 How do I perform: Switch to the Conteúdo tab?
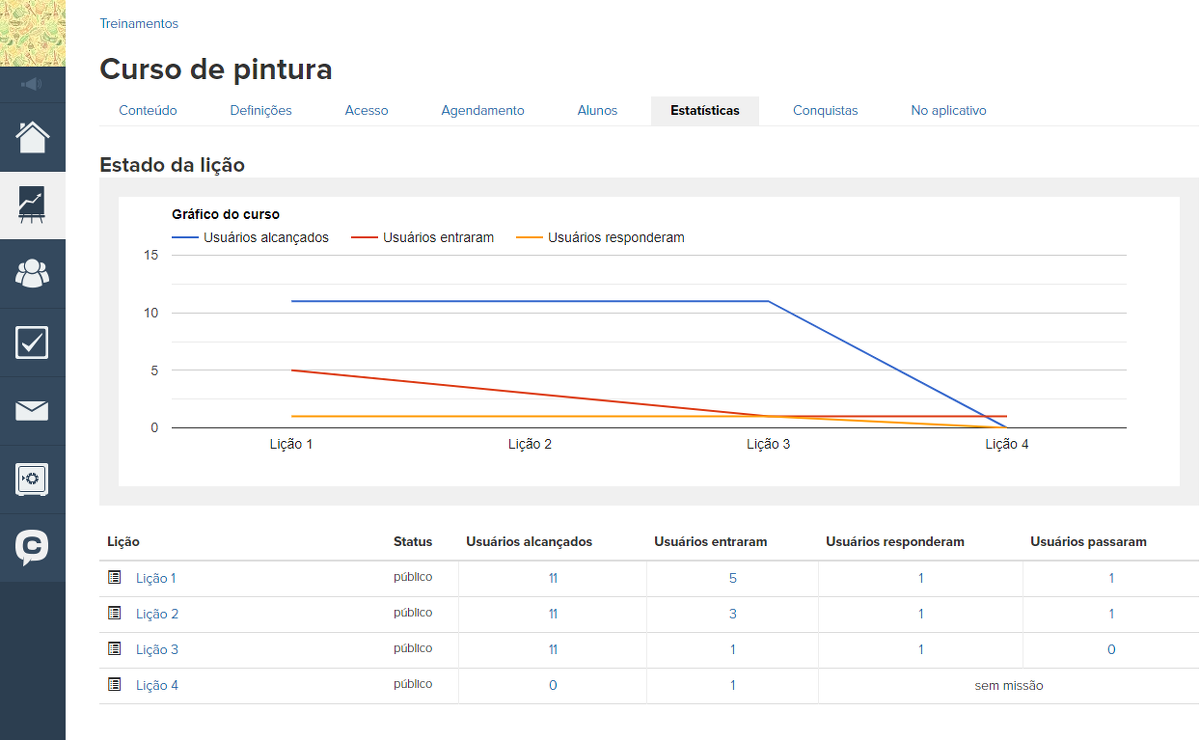click(x=148, y=111)
